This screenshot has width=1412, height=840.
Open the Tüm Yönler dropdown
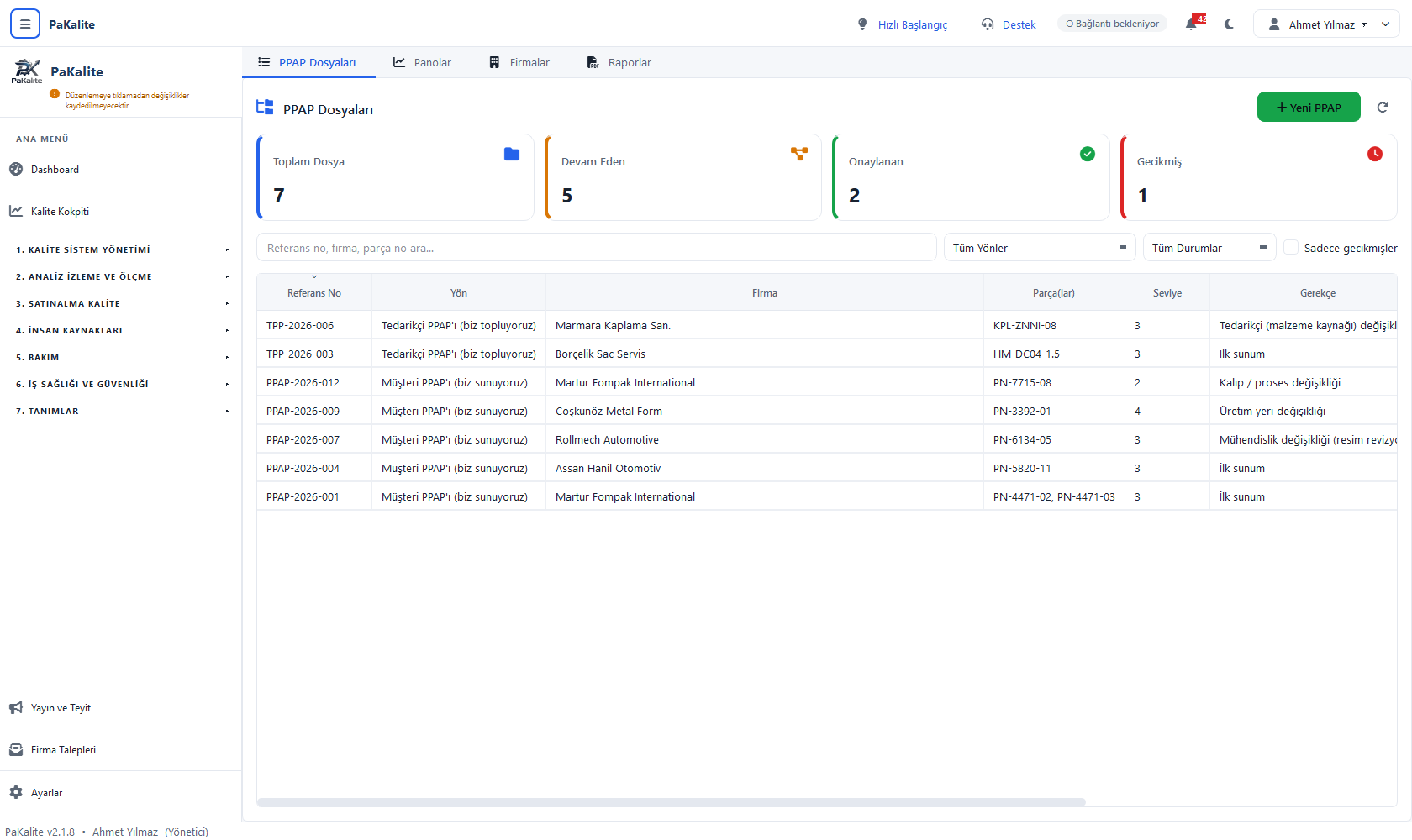pos(1040,248)
